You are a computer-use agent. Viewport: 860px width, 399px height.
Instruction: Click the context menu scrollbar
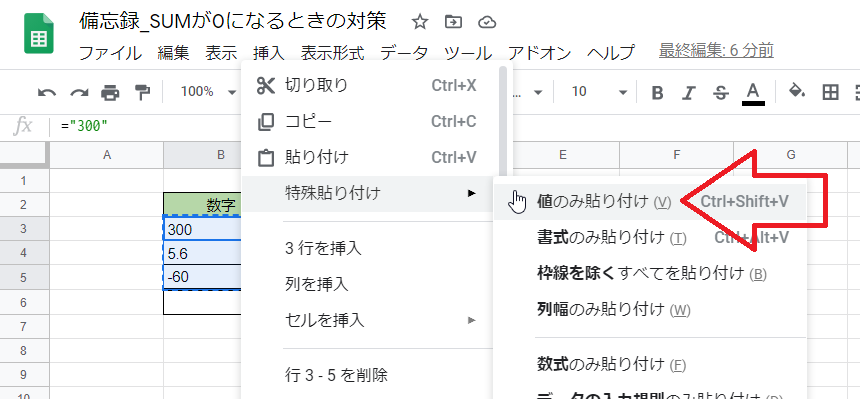(x=502, y=122)
